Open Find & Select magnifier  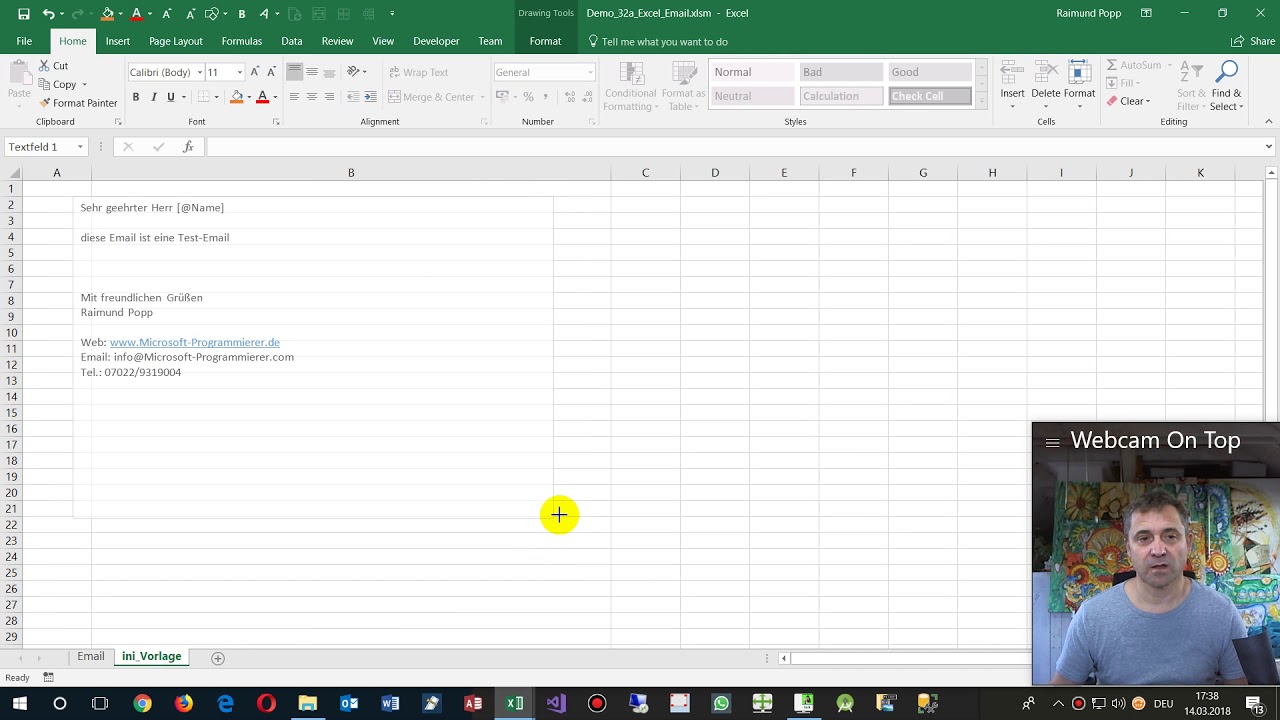pyautogui.click(x=1227, y=86)
